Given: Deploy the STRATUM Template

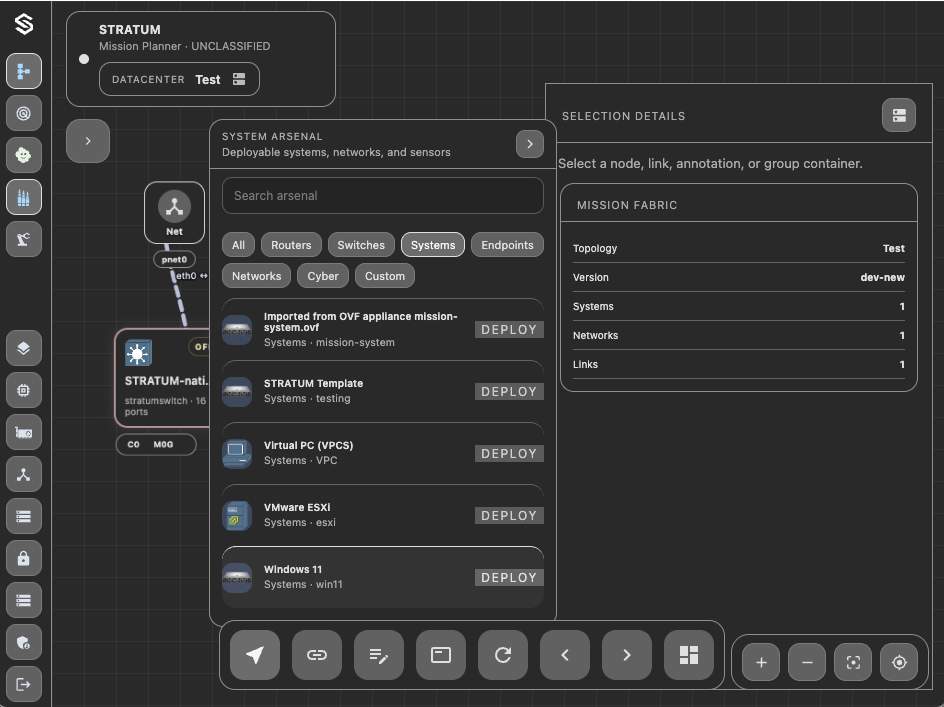Looking at the screenshot, I should click(509, 391).
